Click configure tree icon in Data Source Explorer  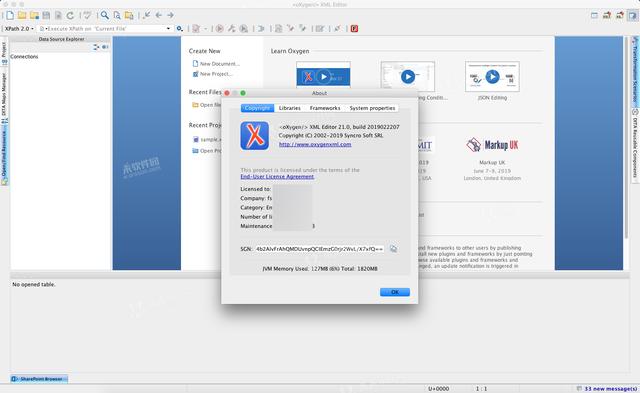pos(96,47)
